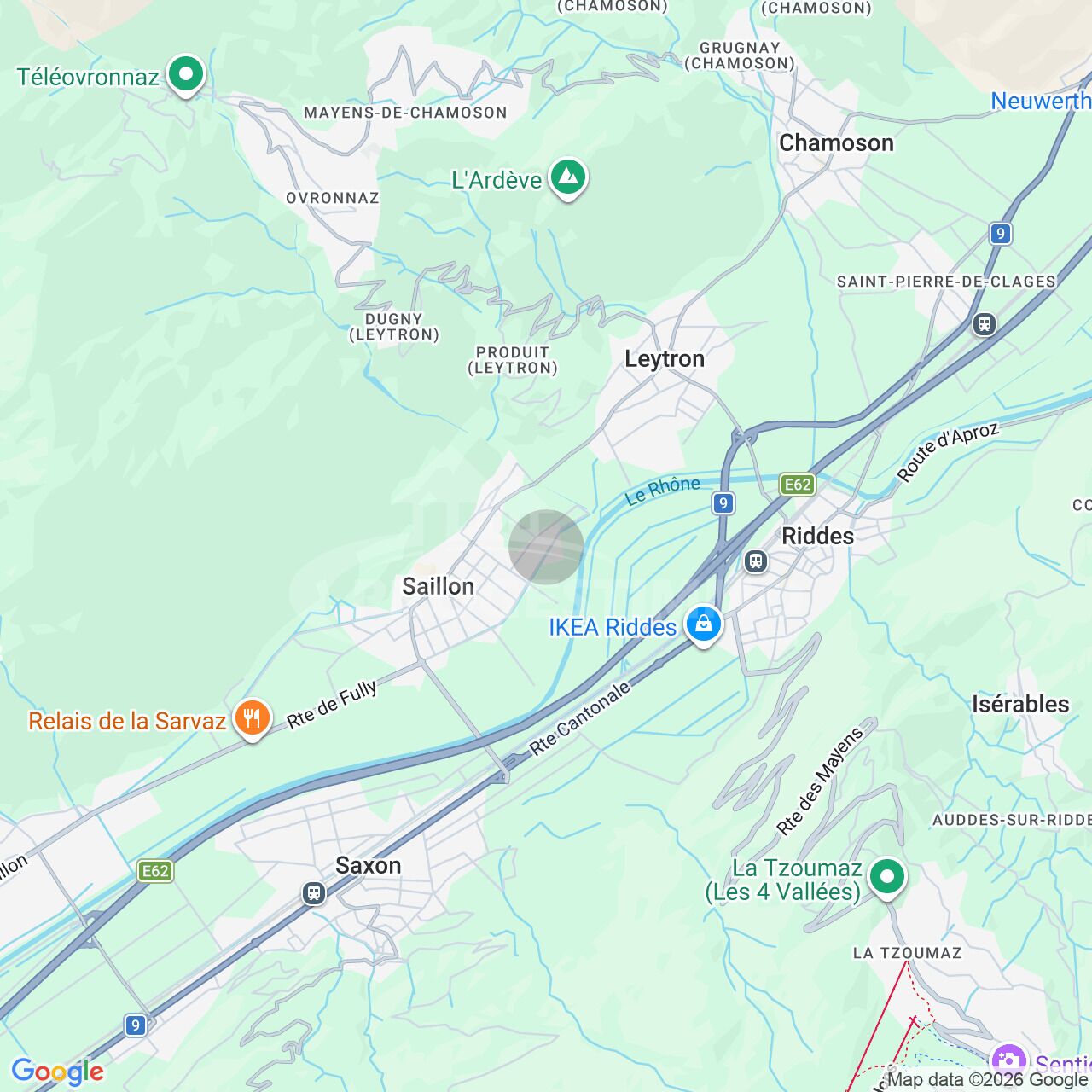Click the Neuwerth blue place label

(1041, 101)
